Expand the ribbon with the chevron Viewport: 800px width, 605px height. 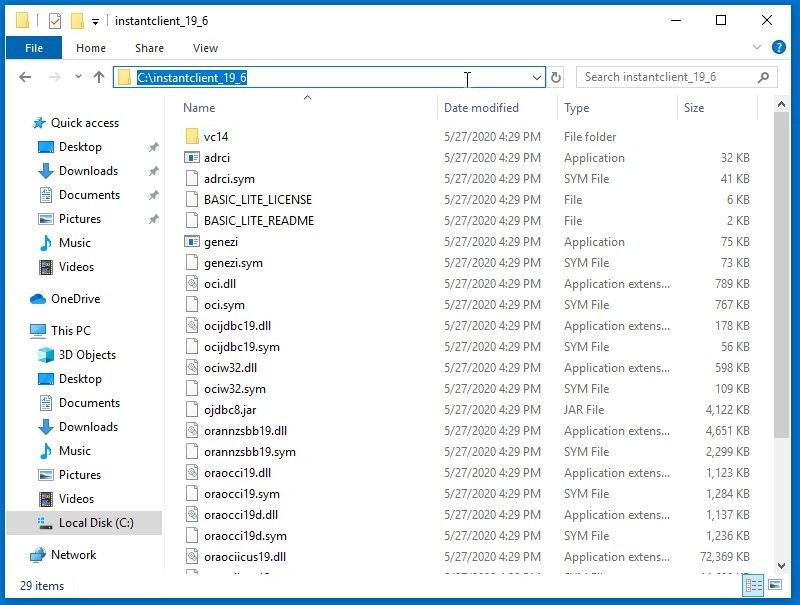tap(757, 47)
